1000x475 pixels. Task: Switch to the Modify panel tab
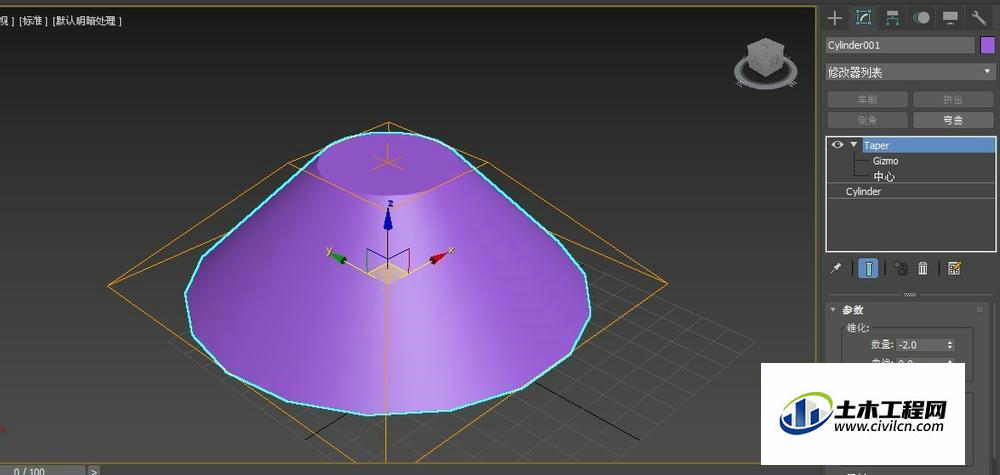[x=864, y=18]
